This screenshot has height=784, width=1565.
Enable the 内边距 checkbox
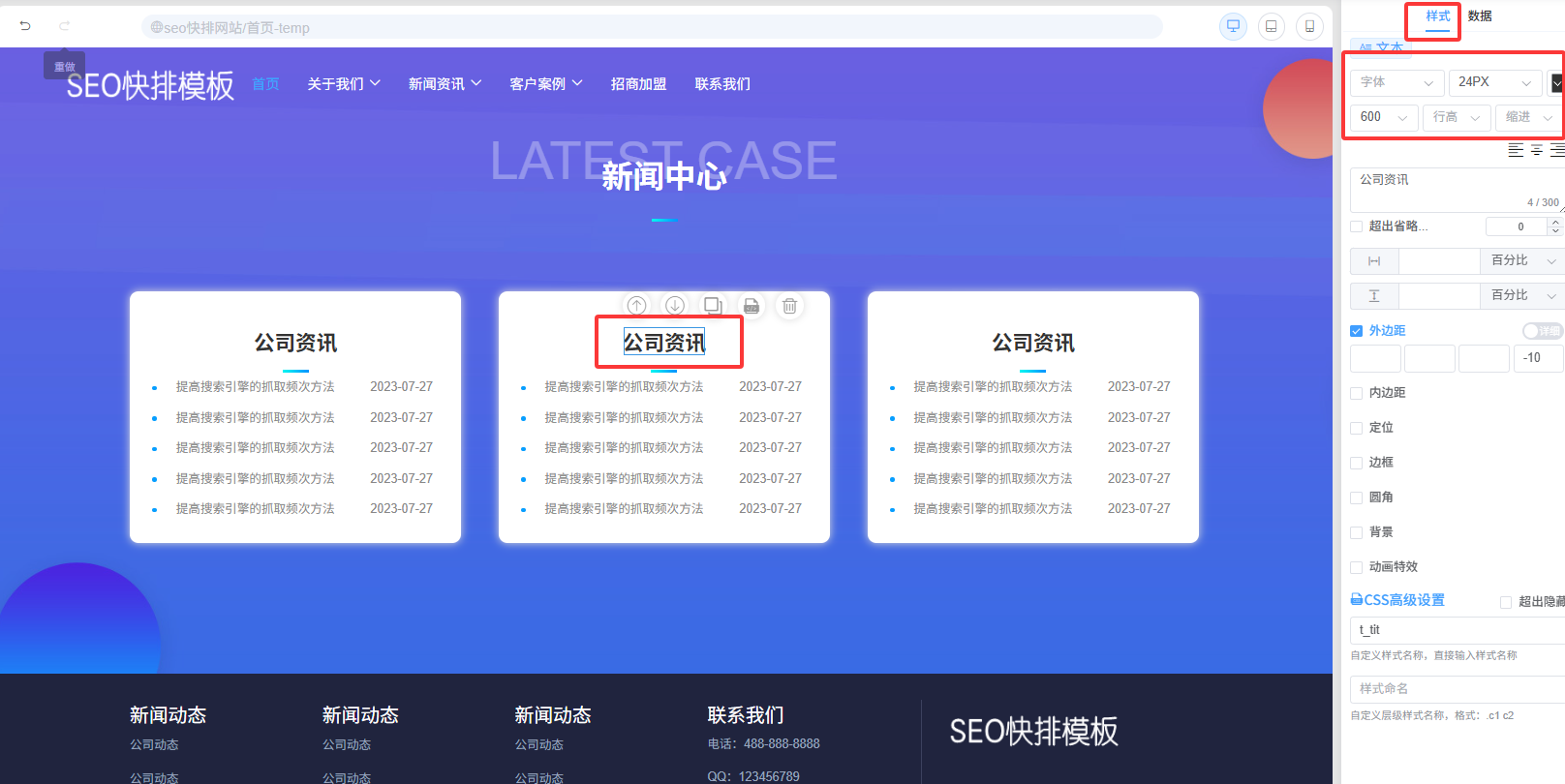1356,393
